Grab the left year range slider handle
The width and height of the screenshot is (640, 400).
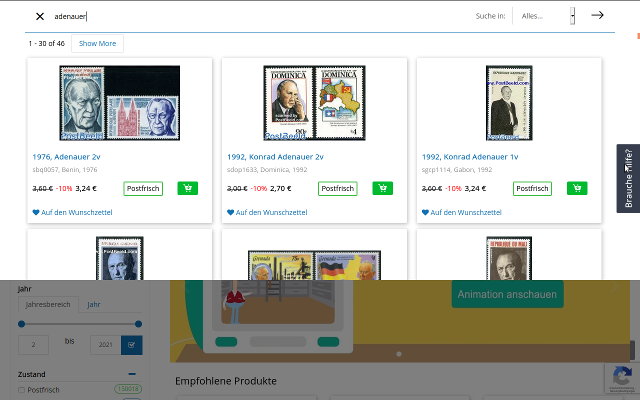(x=25, y=323)
